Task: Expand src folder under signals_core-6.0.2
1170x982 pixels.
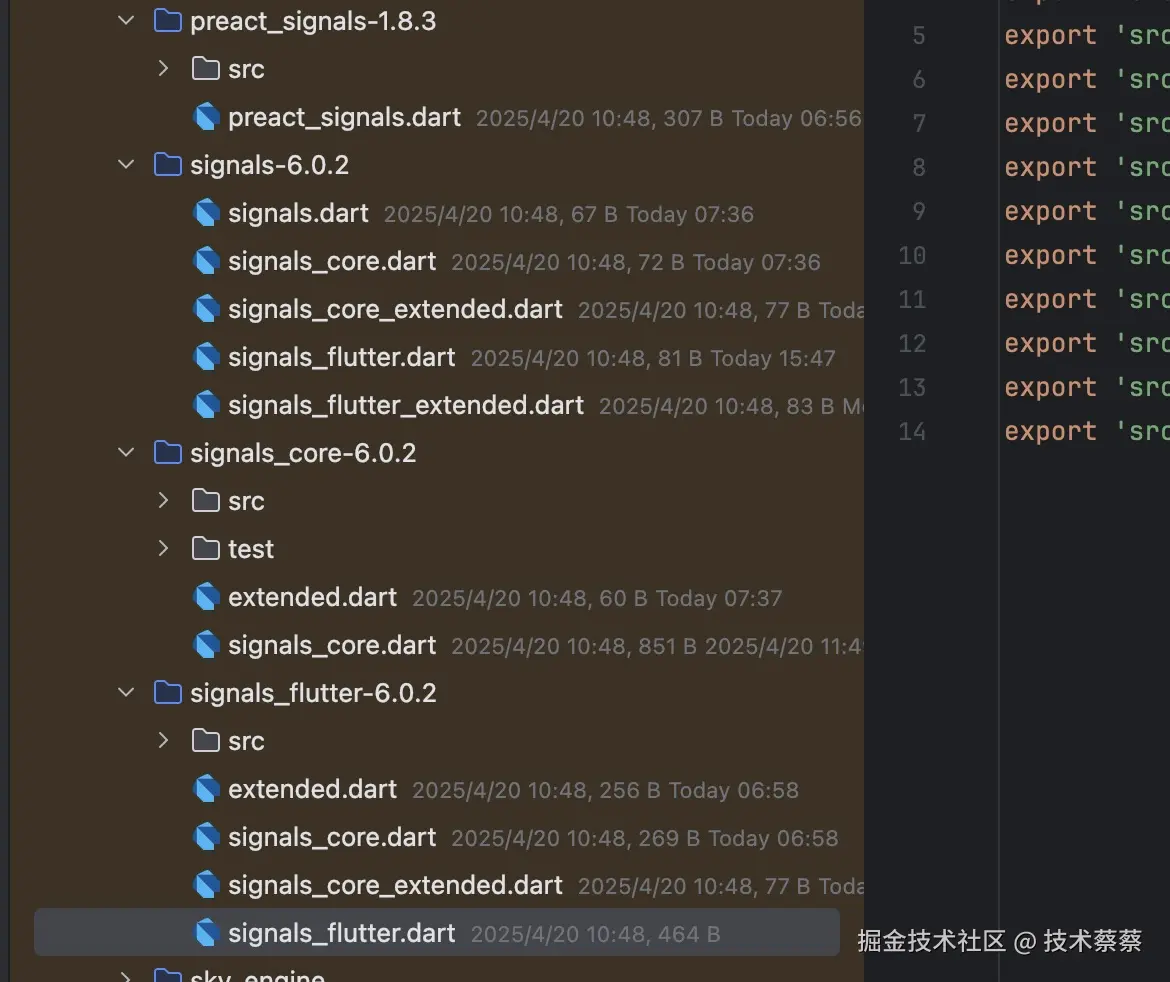Action: pos(163,501)
